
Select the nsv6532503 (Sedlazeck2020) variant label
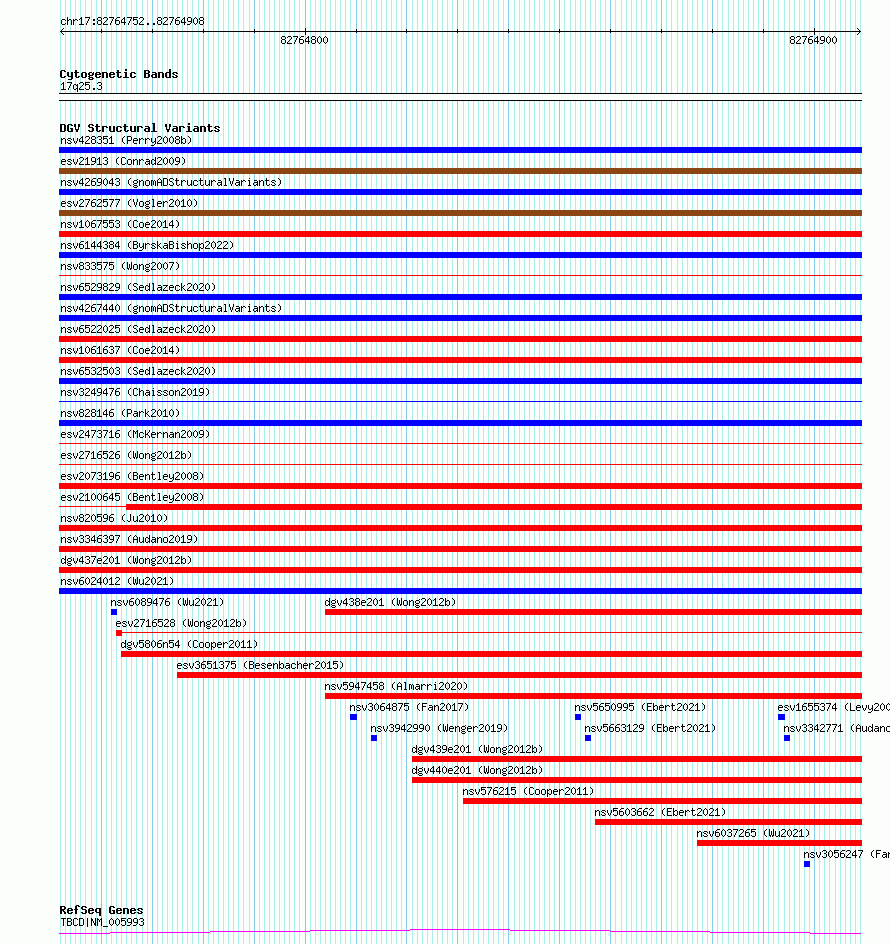(138, 371)
